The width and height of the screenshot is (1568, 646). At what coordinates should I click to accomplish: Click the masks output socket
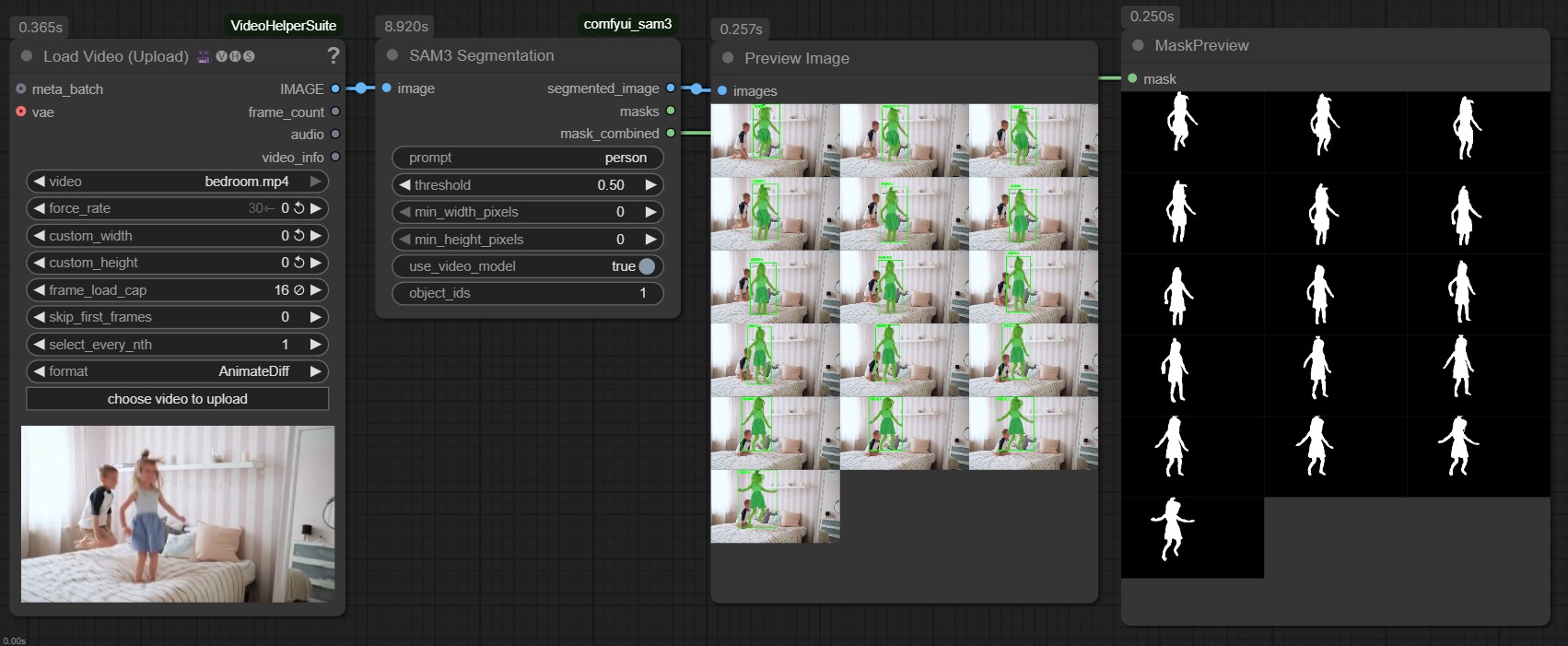pyautogui.click(x=671, y=111)
